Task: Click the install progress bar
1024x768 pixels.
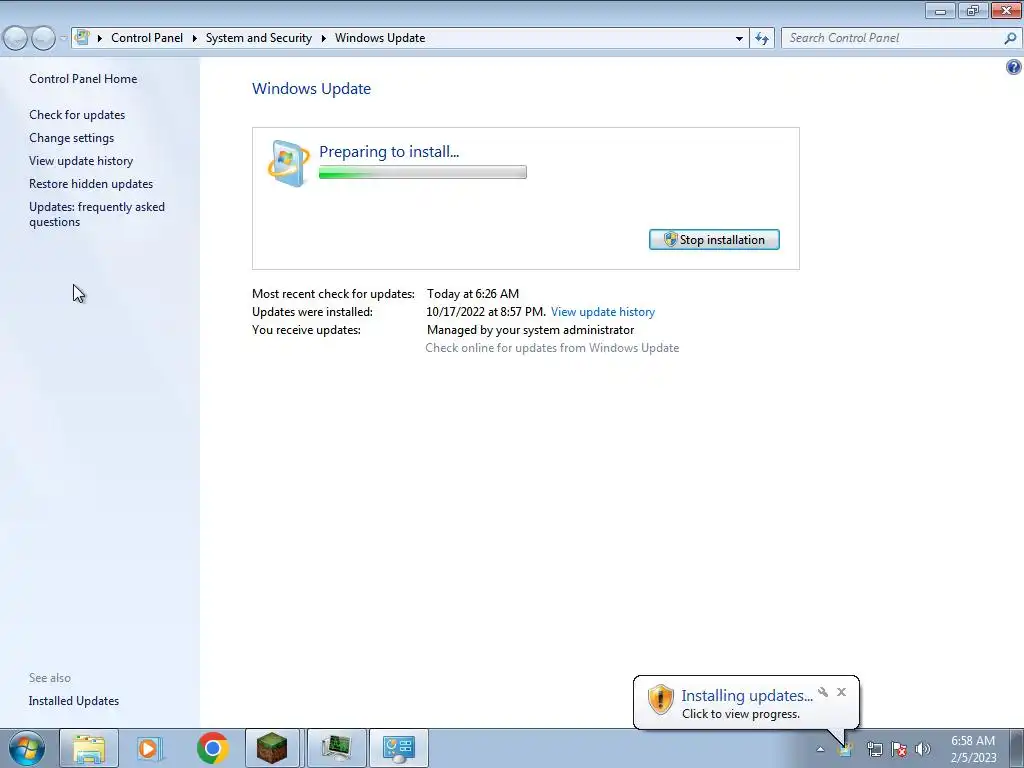Action: [x=423, y=172]
